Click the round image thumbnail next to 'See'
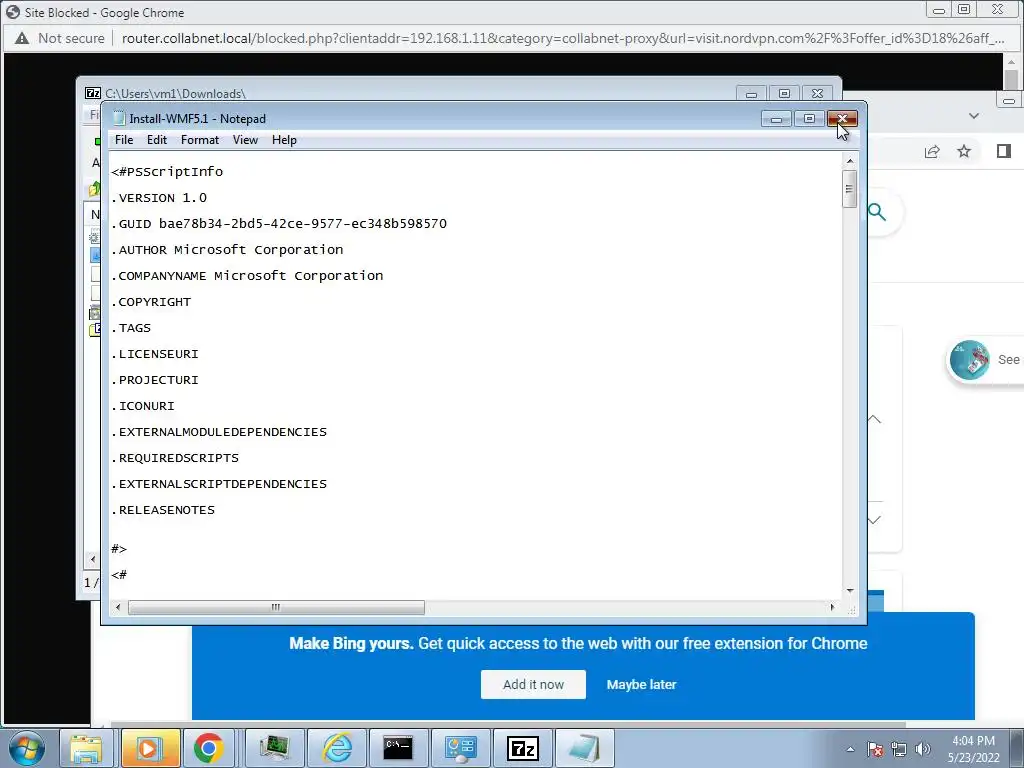1024x768 pixels. tap(969, 360)
